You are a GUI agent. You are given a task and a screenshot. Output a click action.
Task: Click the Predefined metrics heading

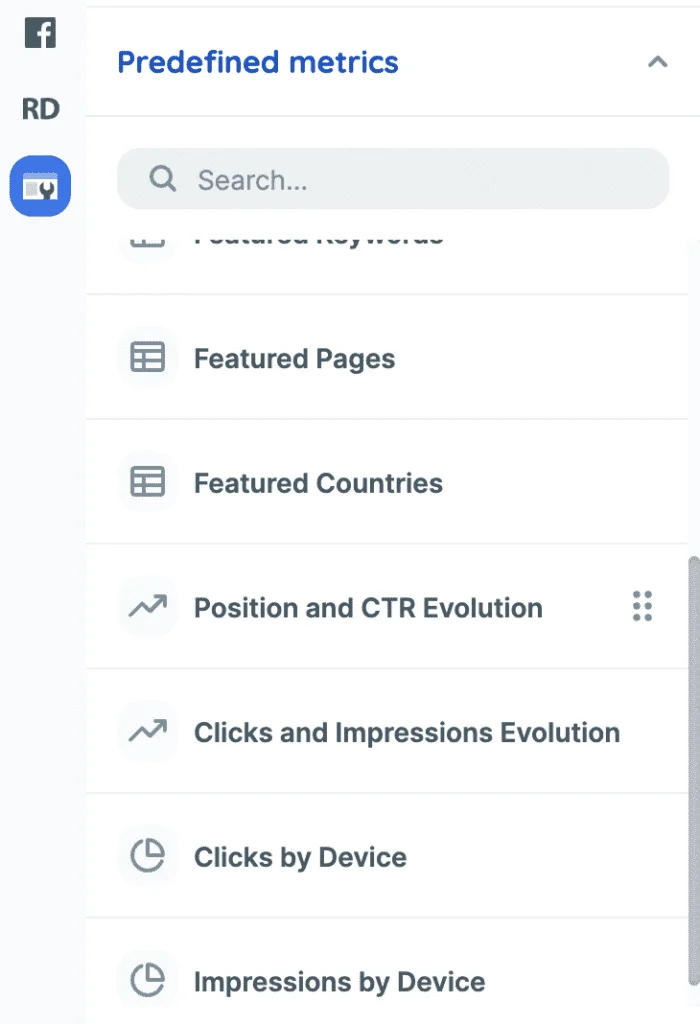point(258,62)
